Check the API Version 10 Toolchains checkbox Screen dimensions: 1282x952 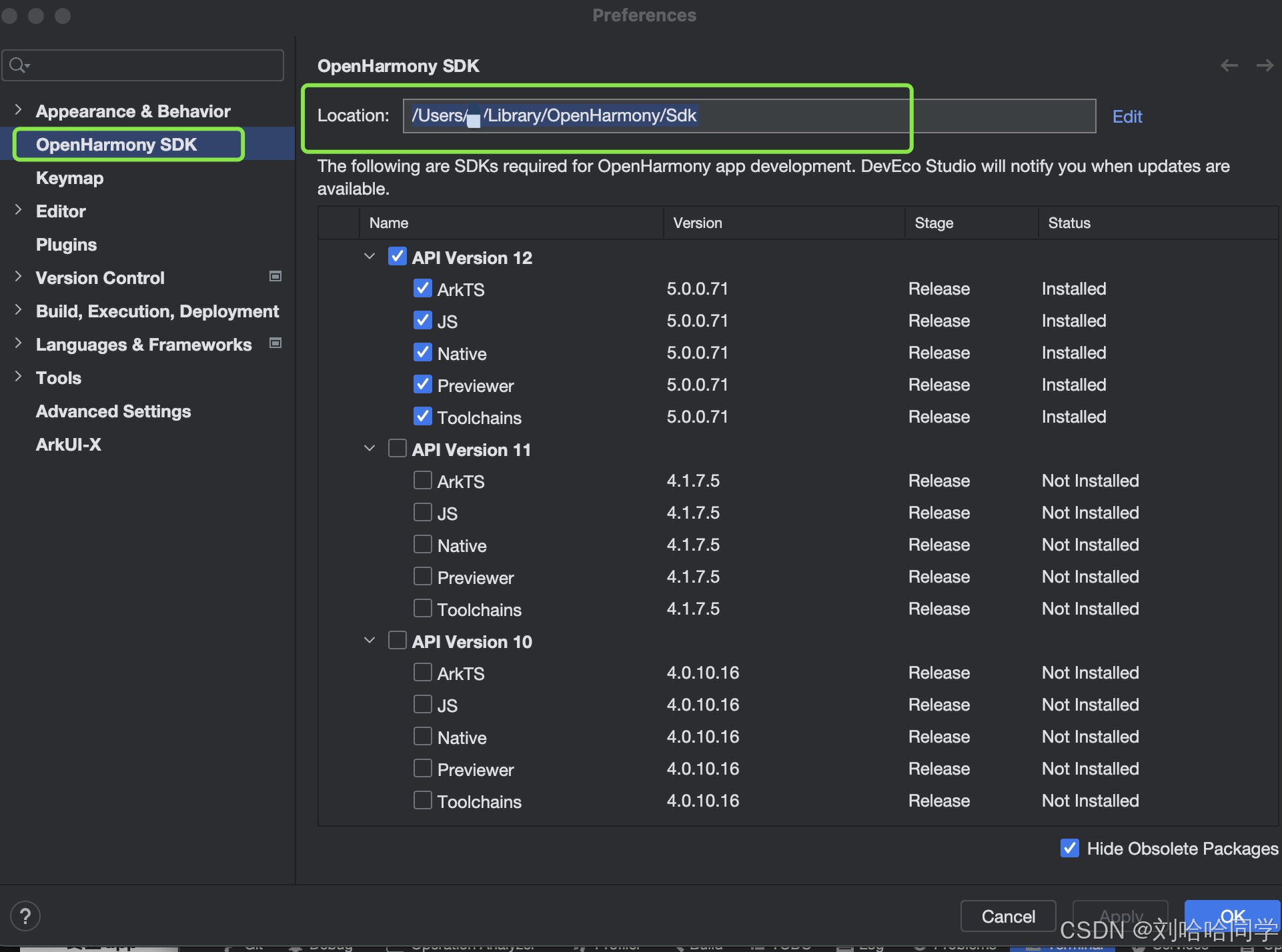coord(423,801)
